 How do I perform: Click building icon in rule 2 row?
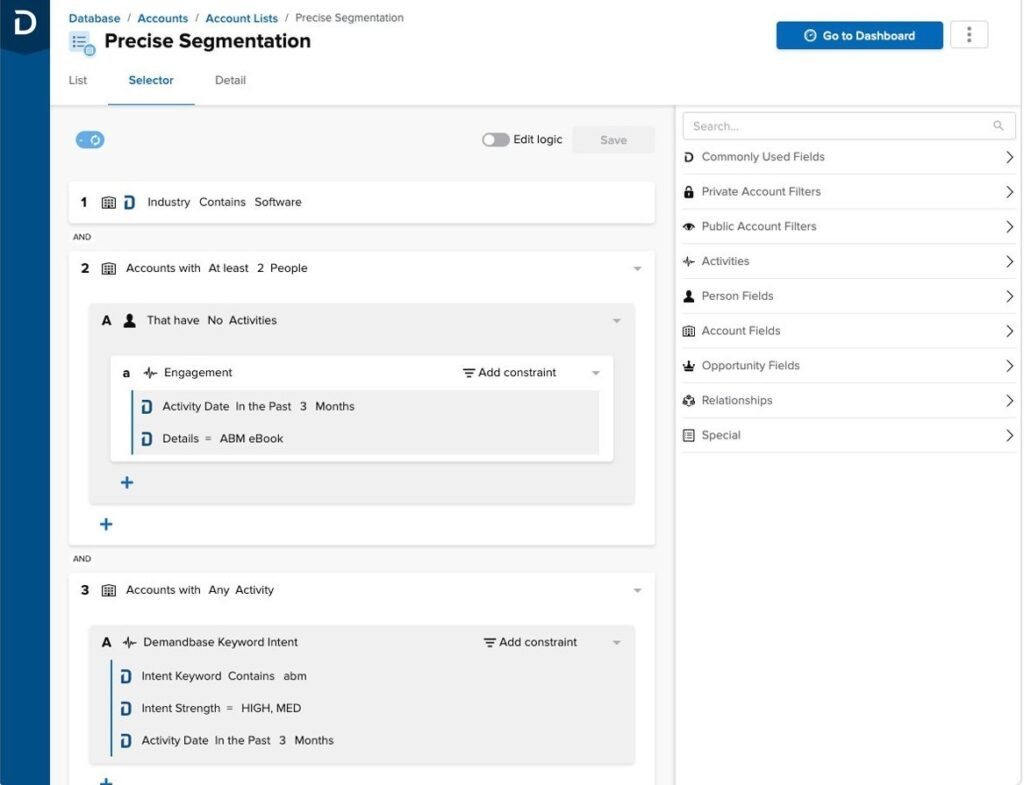(108, 268)
